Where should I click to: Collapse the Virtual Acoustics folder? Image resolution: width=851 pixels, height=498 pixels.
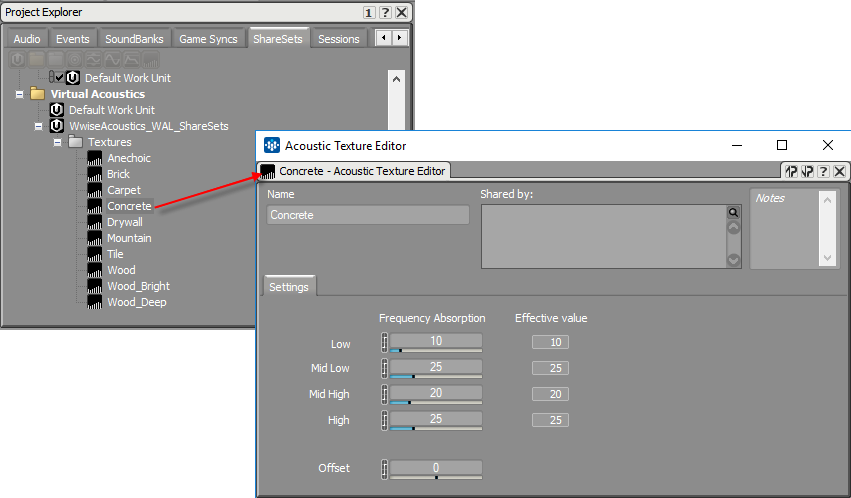19,94
